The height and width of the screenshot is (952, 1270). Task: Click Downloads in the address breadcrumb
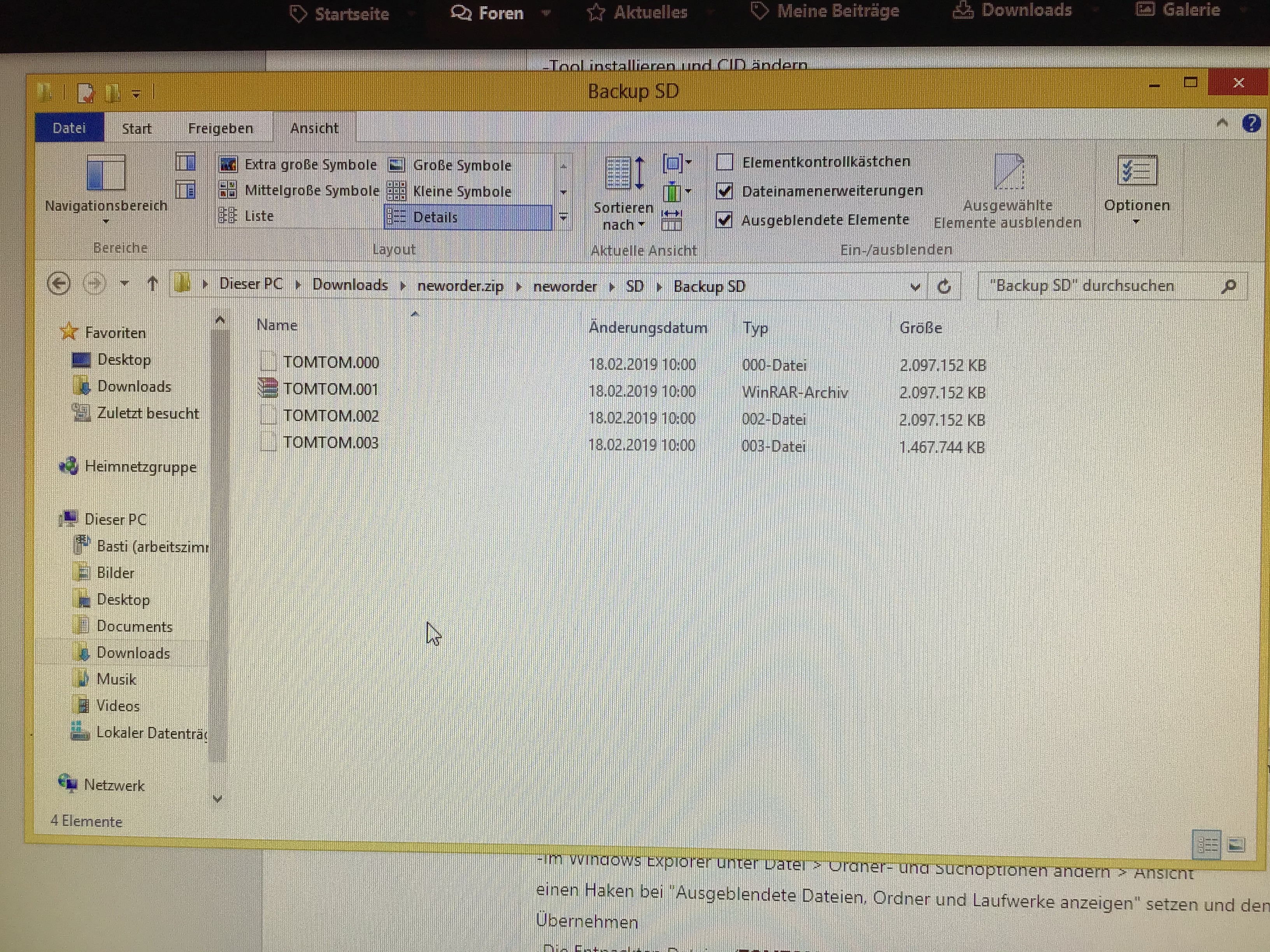point(350,285)
